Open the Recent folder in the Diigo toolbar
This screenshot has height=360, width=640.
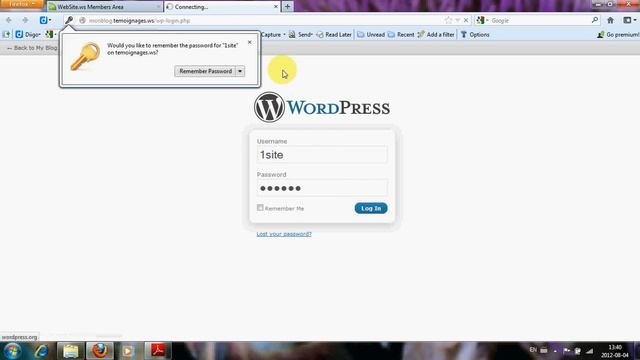click(x=401, y=35)
